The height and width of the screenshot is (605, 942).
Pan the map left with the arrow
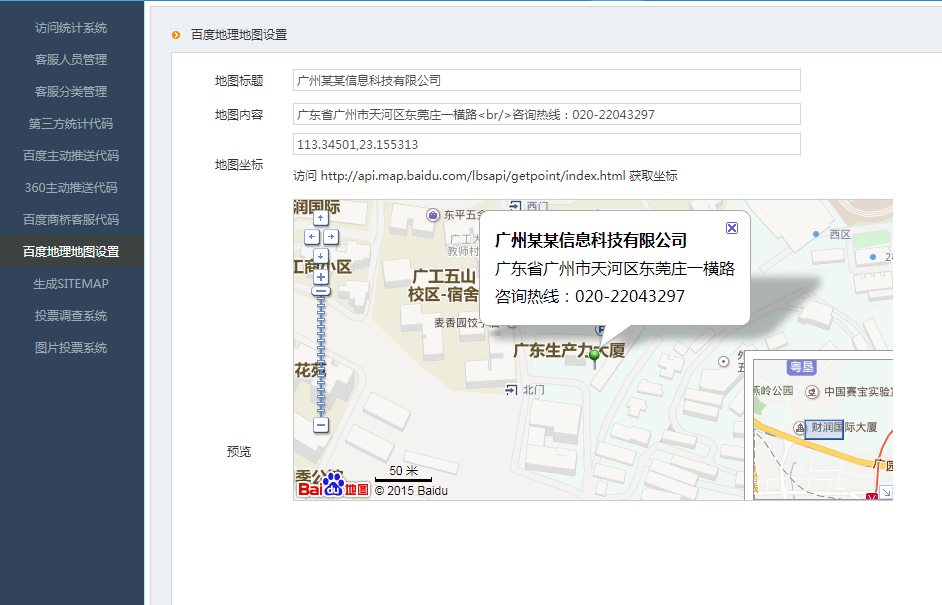pyautogui.click(x=312, y=237)
